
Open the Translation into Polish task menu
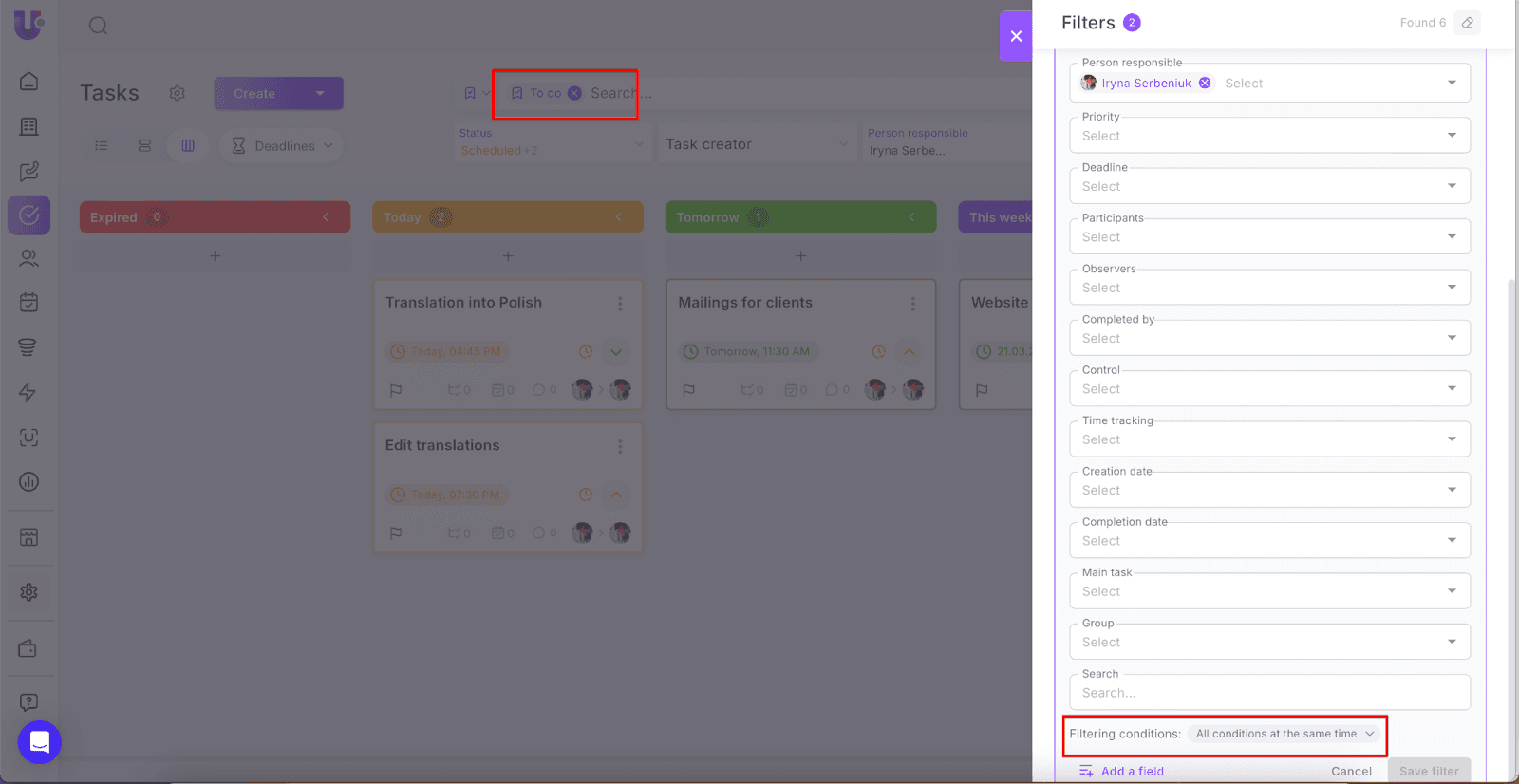[620, 304]
